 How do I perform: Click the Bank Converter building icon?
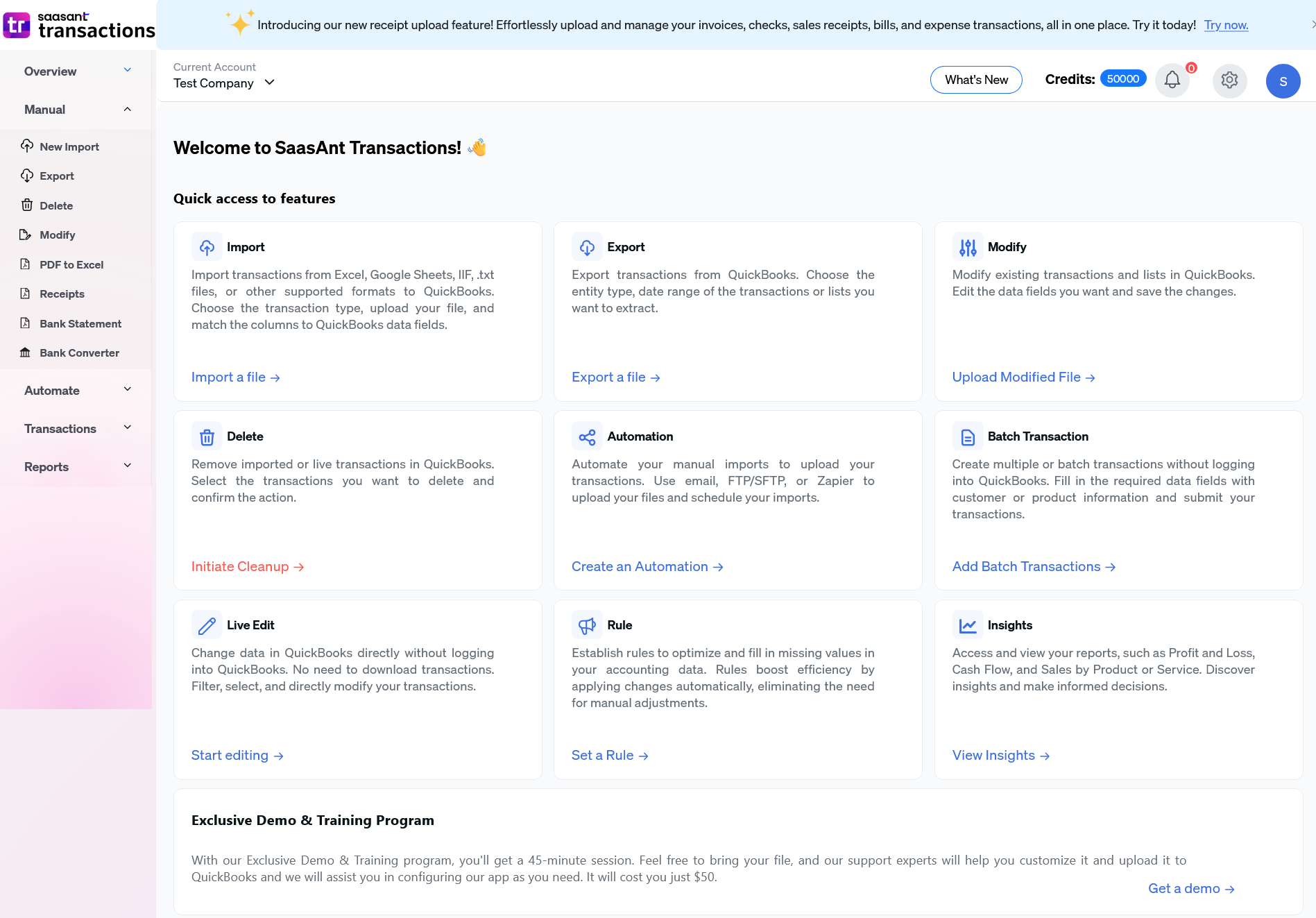(26, 352)
